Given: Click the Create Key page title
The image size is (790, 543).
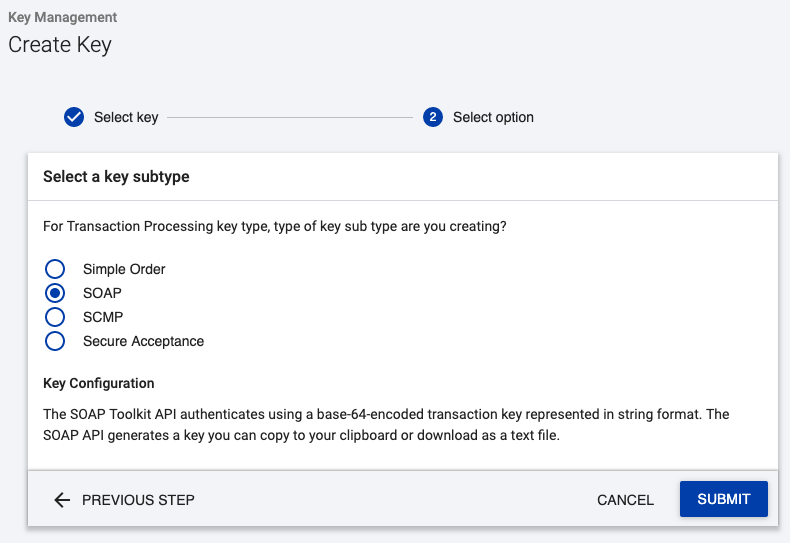Looking at the screenshot, I should point(60,45).
